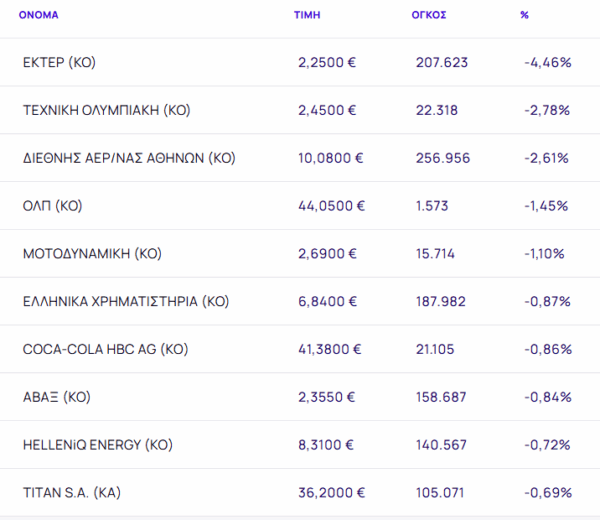The height and width of the screenshot is (520, 600).
Task: Click the price 44,0500 €
Action: 331,206
